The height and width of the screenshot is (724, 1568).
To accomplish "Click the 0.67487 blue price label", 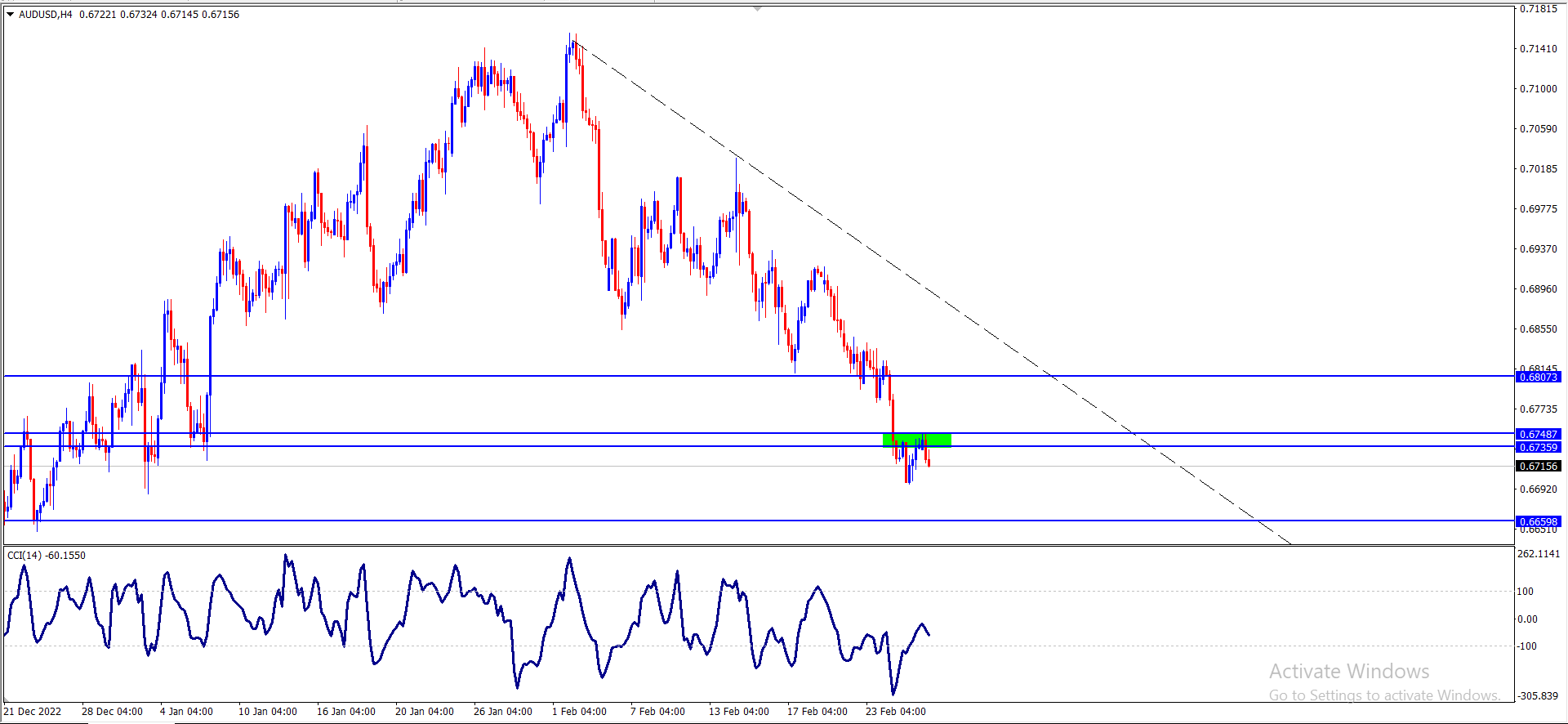I will tap(1539, 434).
